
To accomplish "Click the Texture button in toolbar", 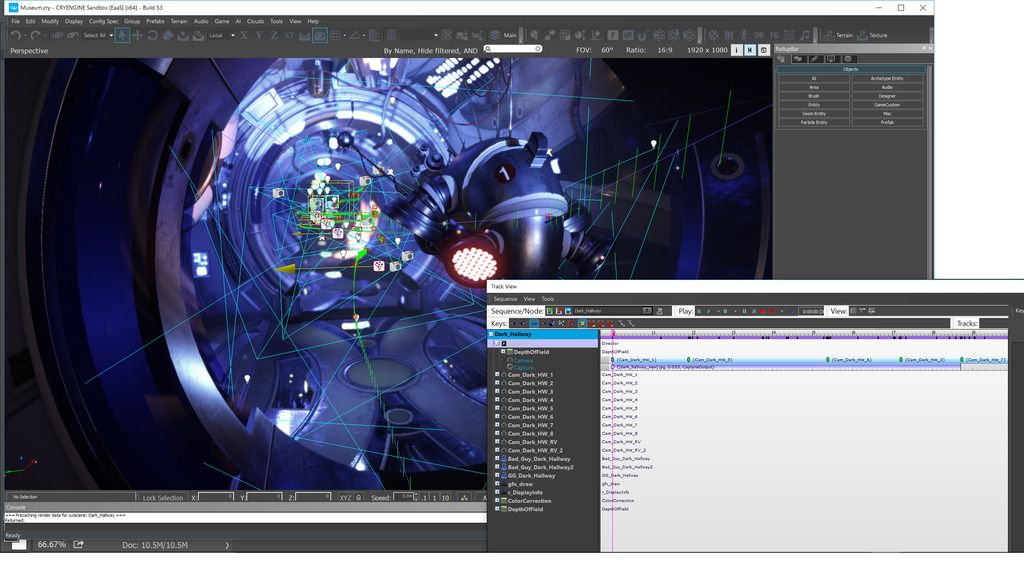I will click(872, 35).
